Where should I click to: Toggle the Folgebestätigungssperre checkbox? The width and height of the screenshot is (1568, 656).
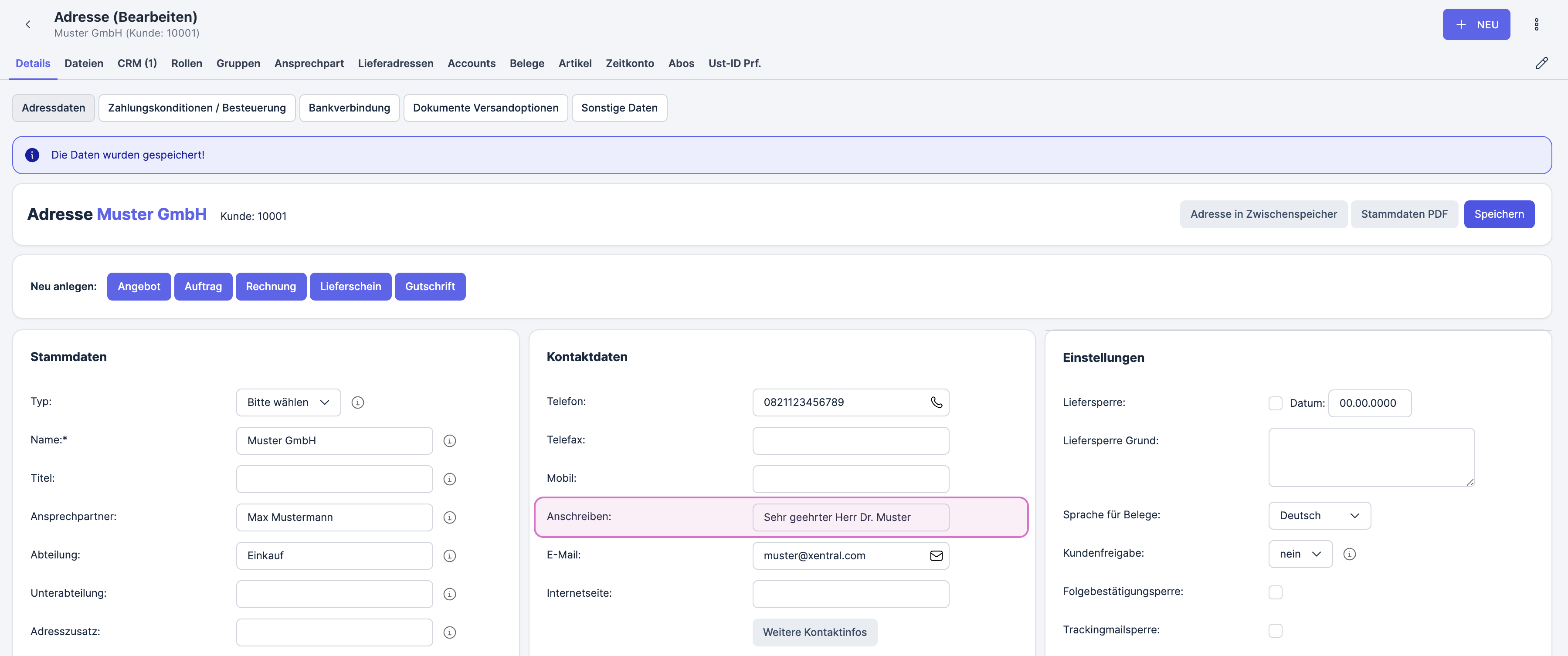click(x=1275, y=592)
